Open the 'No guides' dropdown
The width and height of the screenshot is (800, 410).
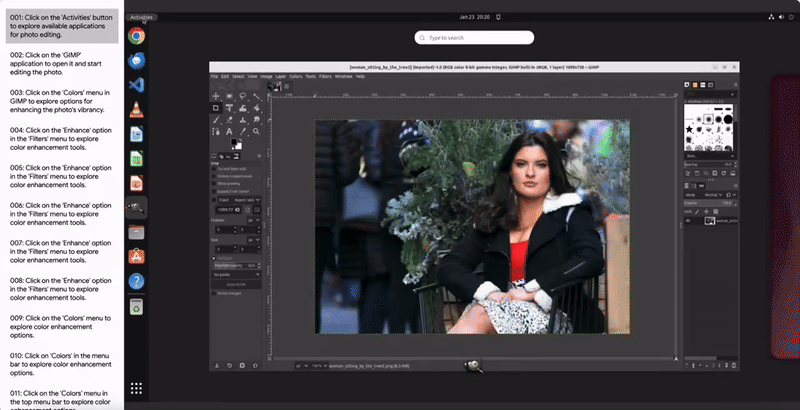pyautogui.click(x=236, y=274)
